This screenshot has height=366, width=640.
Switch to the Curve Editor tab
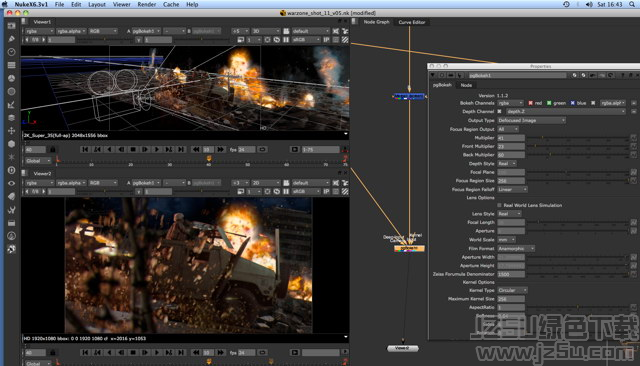click(x=412, y=22)
